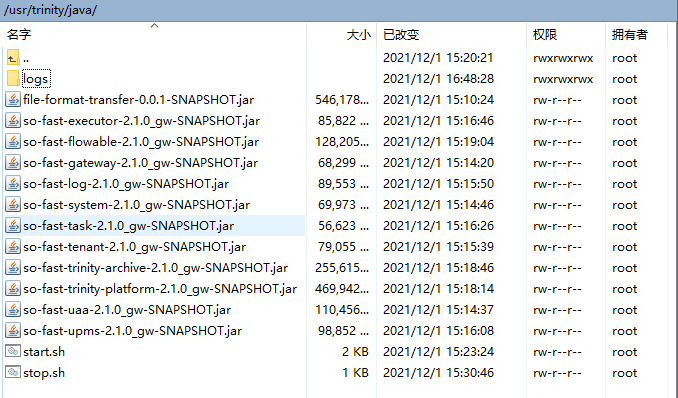Viewport: 678px width, 398px height.
Task: Click the date 2021/12/1 15:30:46
Action: (438, 373)
